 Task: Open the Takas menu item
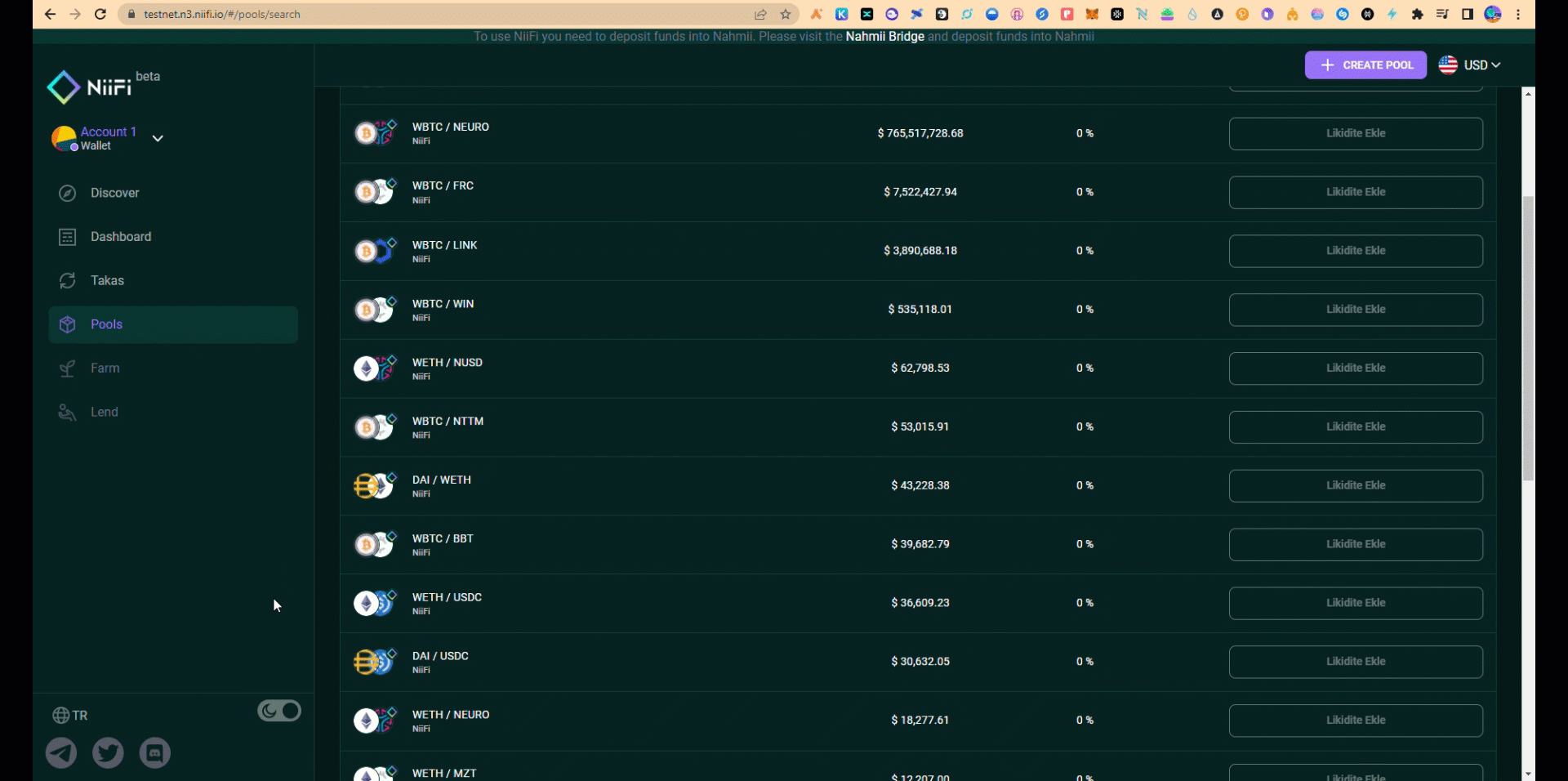(173, 280)
